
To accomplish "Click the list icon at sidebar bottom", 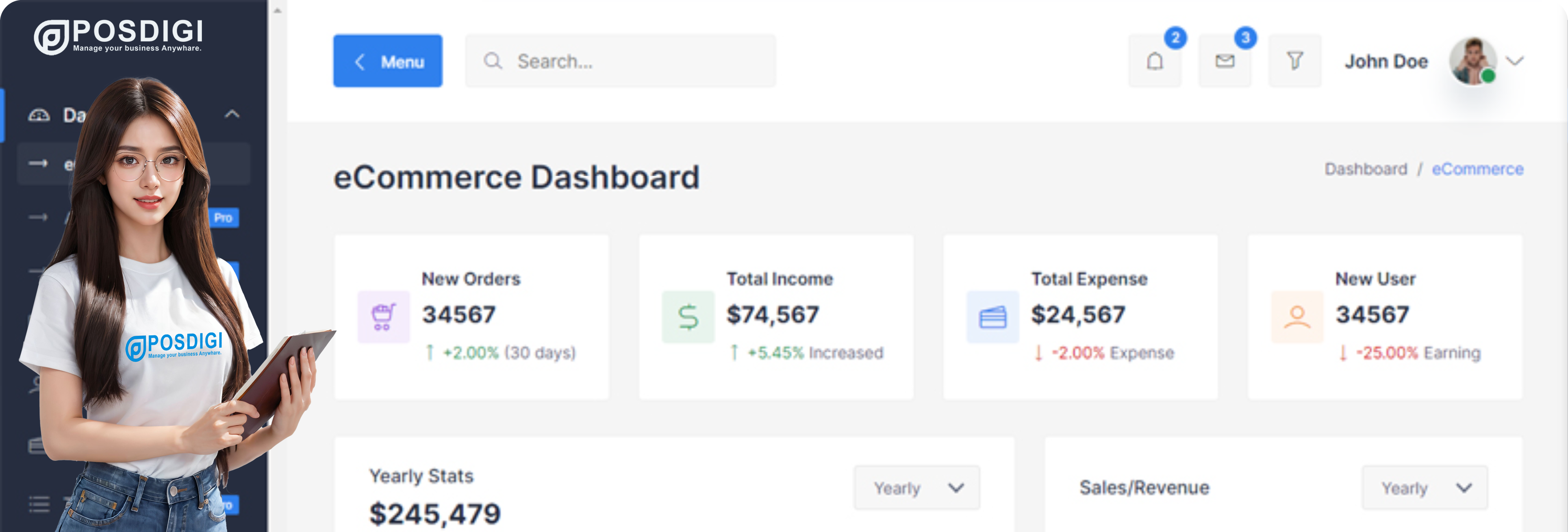I will [40, 504].
